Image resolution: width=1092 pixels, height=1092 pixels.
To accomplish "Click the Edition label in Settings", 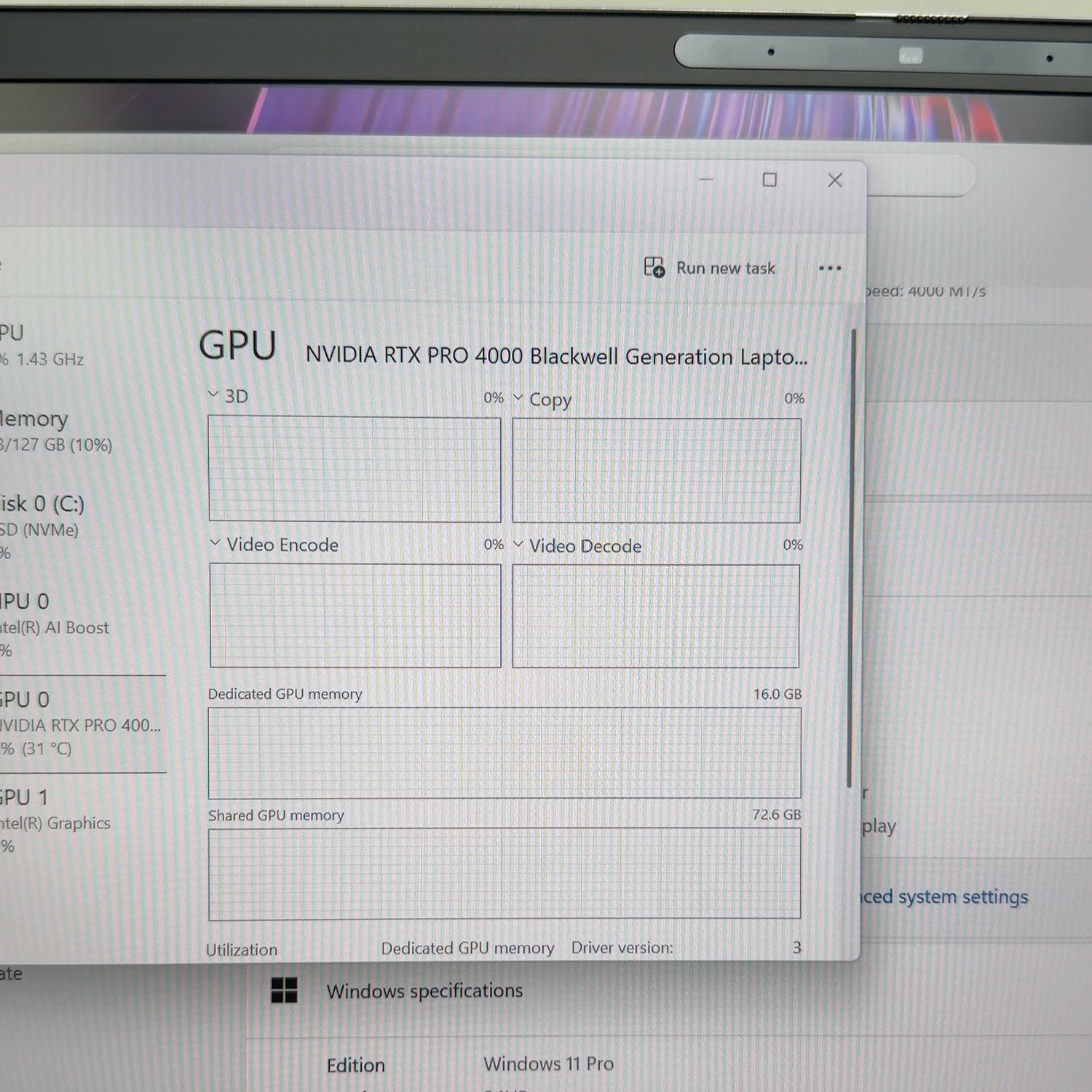I will coord(356,1065).
